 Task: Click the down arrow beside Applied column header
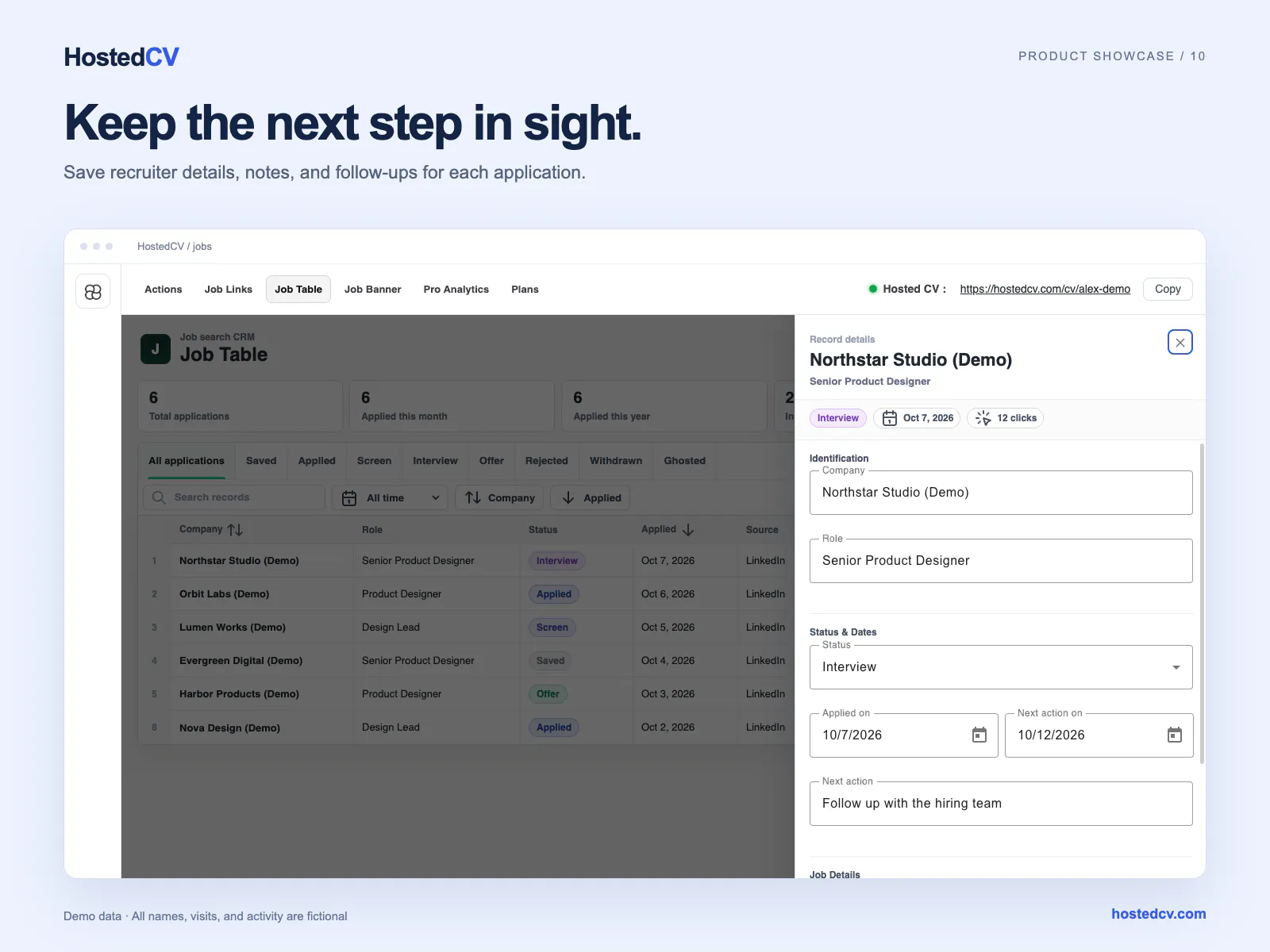[688, 530]
